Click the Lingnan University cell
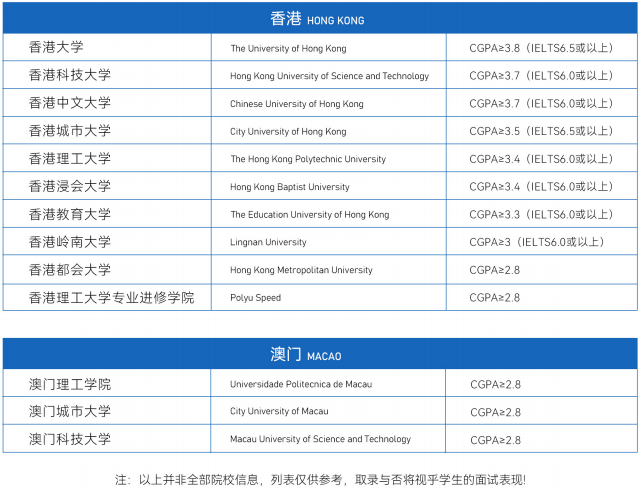641x491 pixels. coord(268,242)
